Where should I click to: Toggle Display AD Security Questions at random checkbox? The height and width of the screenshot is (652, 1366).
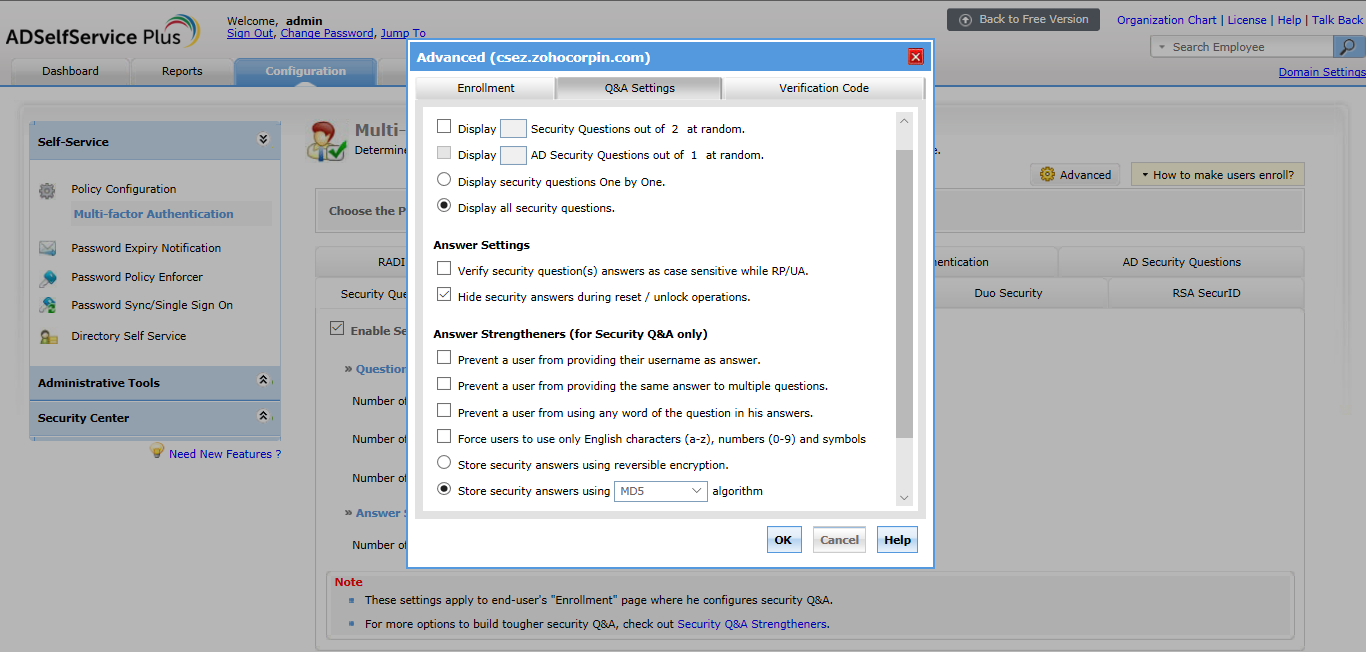[444, 154]
